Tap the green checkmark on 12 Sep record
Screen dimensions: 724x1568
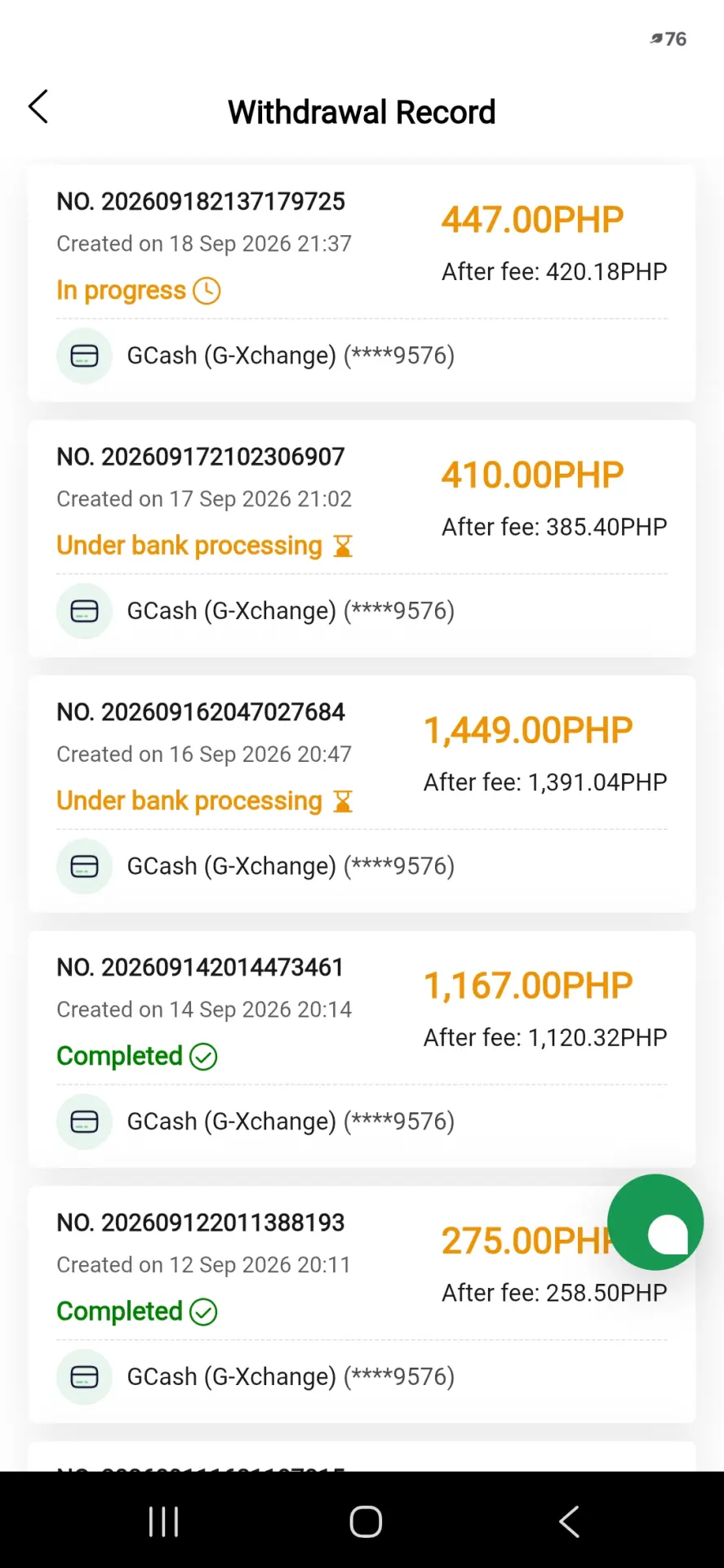pos(203,1312)
